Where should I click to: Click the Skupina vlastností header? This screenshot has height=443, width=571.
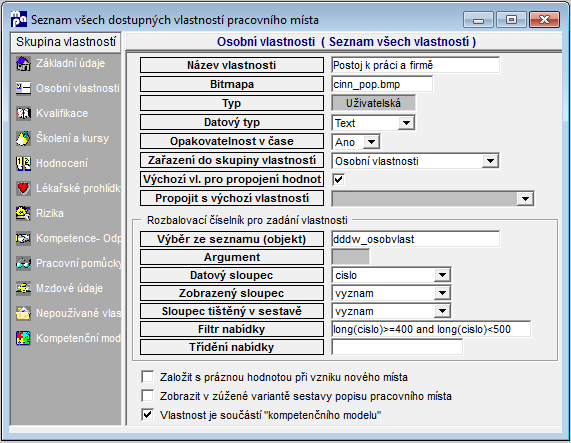(x=66, y=41)
